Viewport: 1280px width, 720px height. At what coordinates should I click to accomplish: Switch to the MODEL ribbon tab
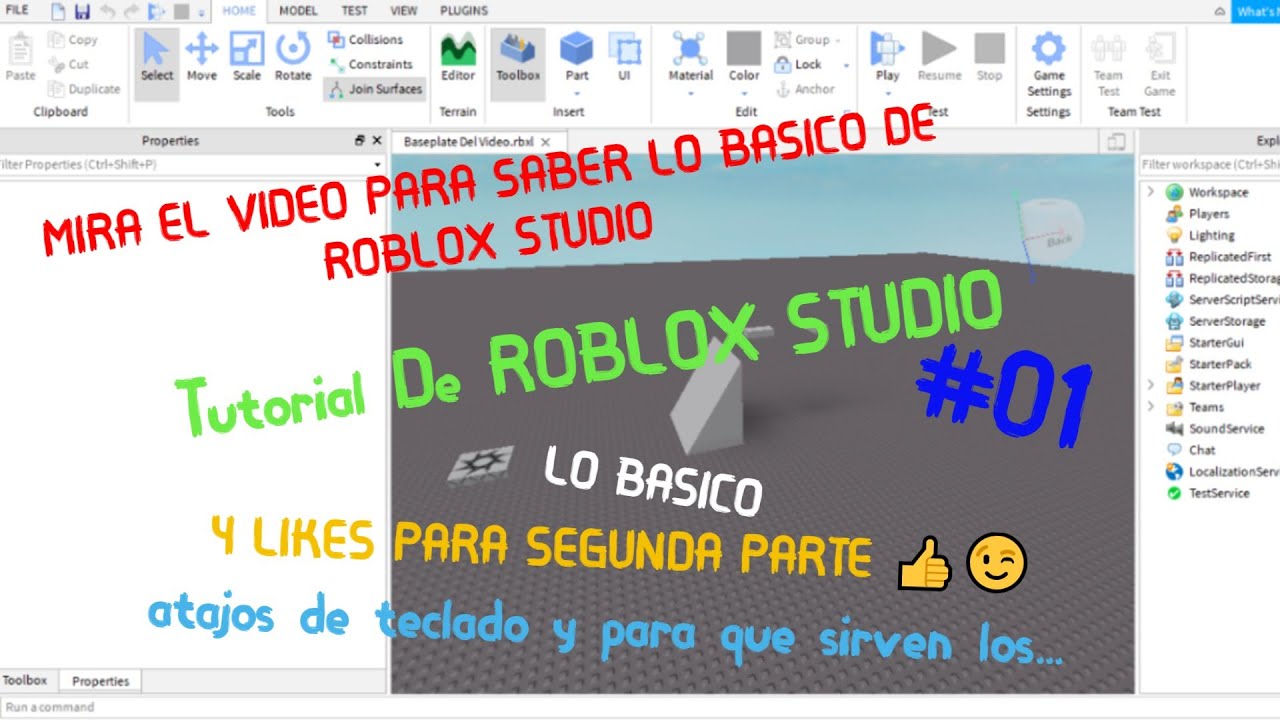pyautogui.click(x=298, y=11)
